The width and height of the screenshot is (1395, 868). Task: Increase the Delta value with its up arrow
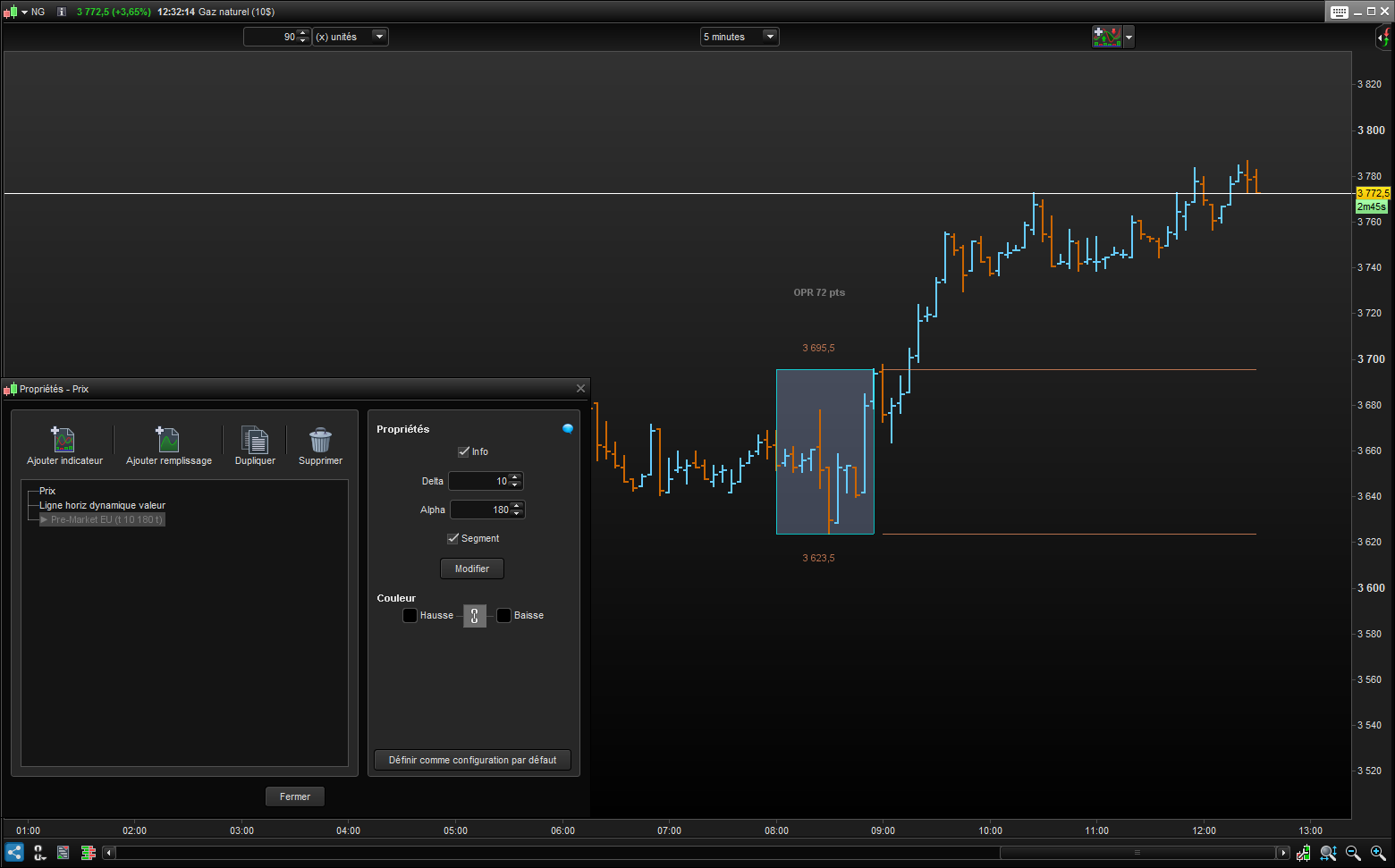tap(514, 477)
